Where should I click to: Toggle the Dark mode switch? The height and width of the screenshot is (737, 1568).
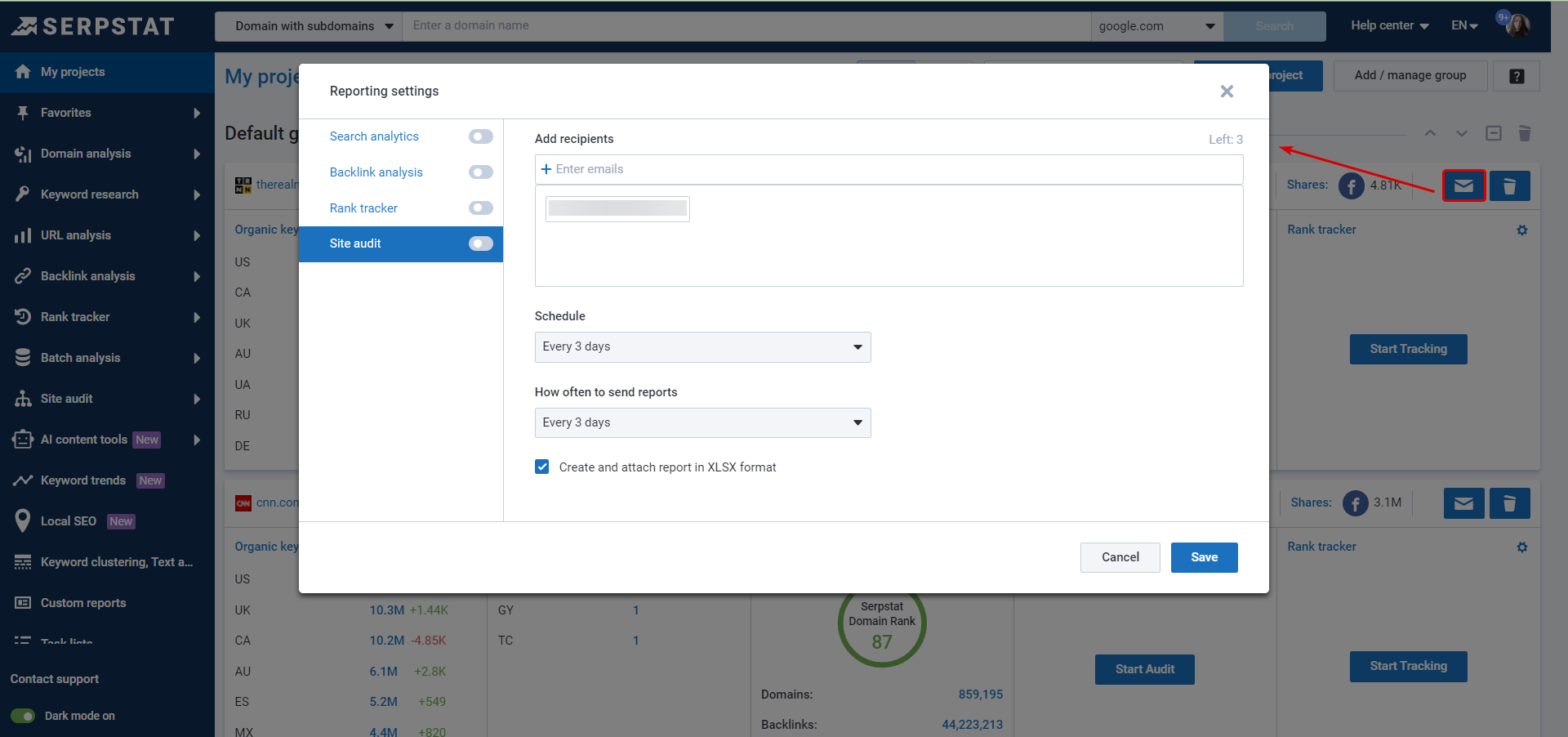click(23, 716)
